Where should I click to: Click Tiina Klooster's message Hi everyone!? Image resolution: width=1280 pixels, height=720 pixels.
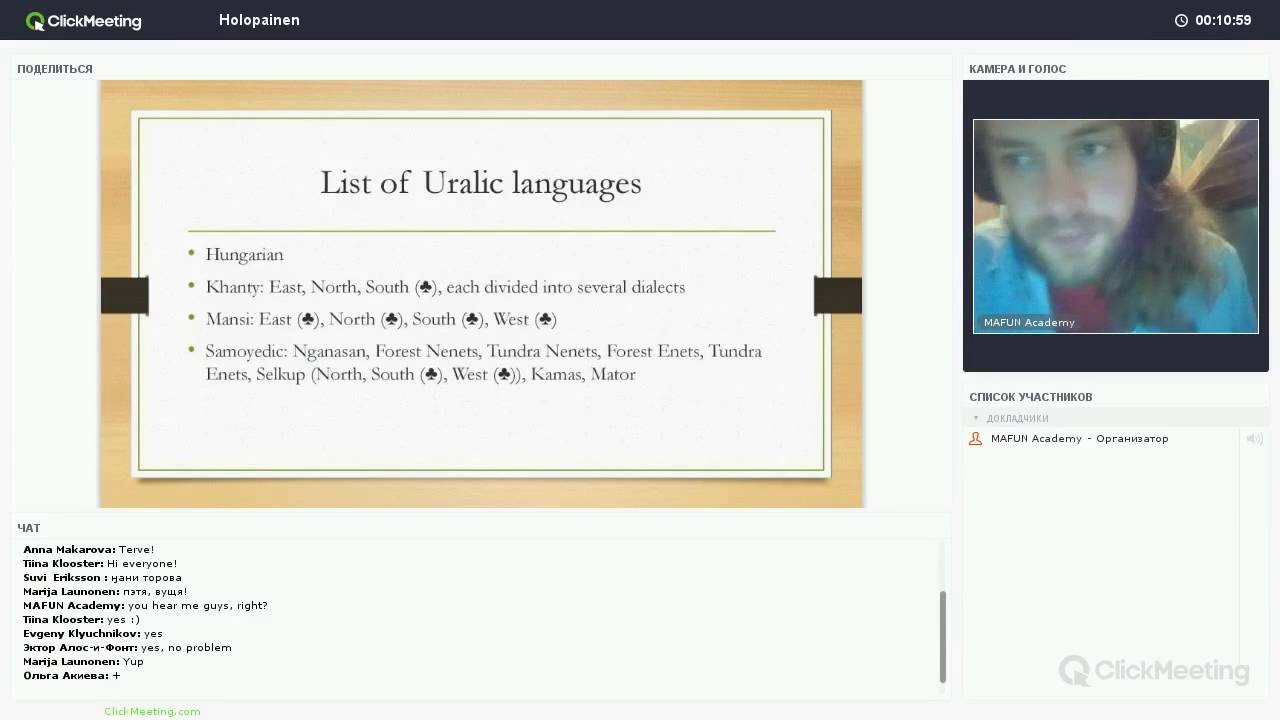(x=100, y=563)
